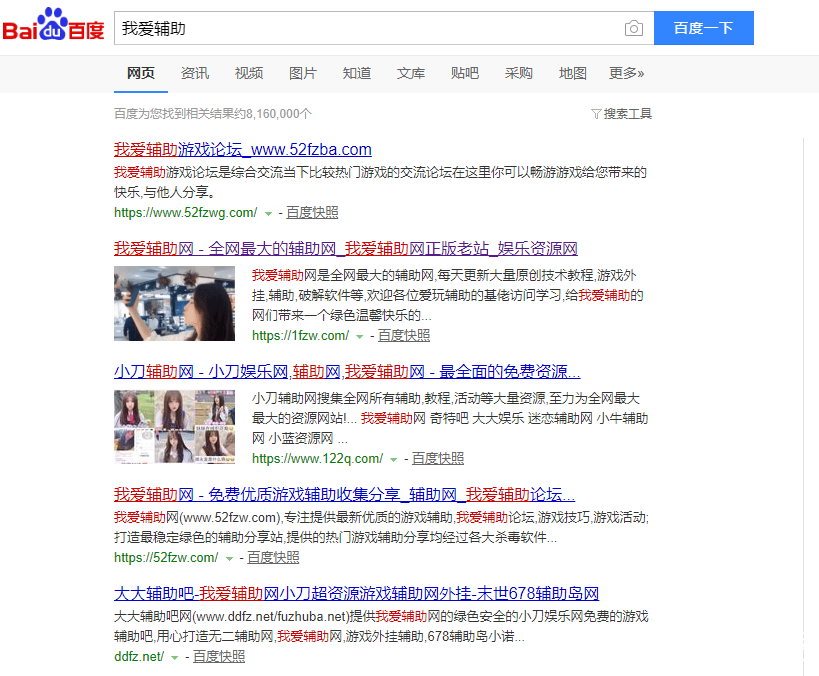The image size is (819, 676).
Task: Open 百度快照 for 52fzw.com result
Action: click(273, 557)
